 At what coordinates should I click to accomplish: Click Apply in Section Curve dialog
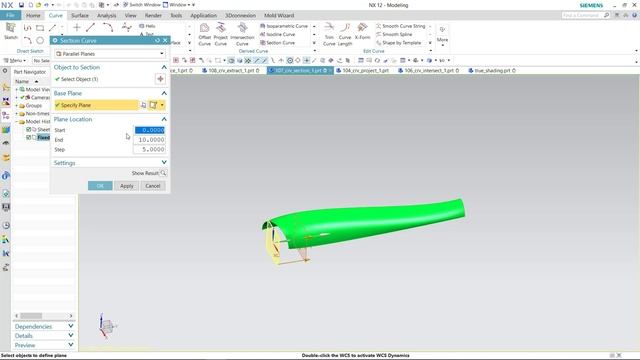click(127, 186)
